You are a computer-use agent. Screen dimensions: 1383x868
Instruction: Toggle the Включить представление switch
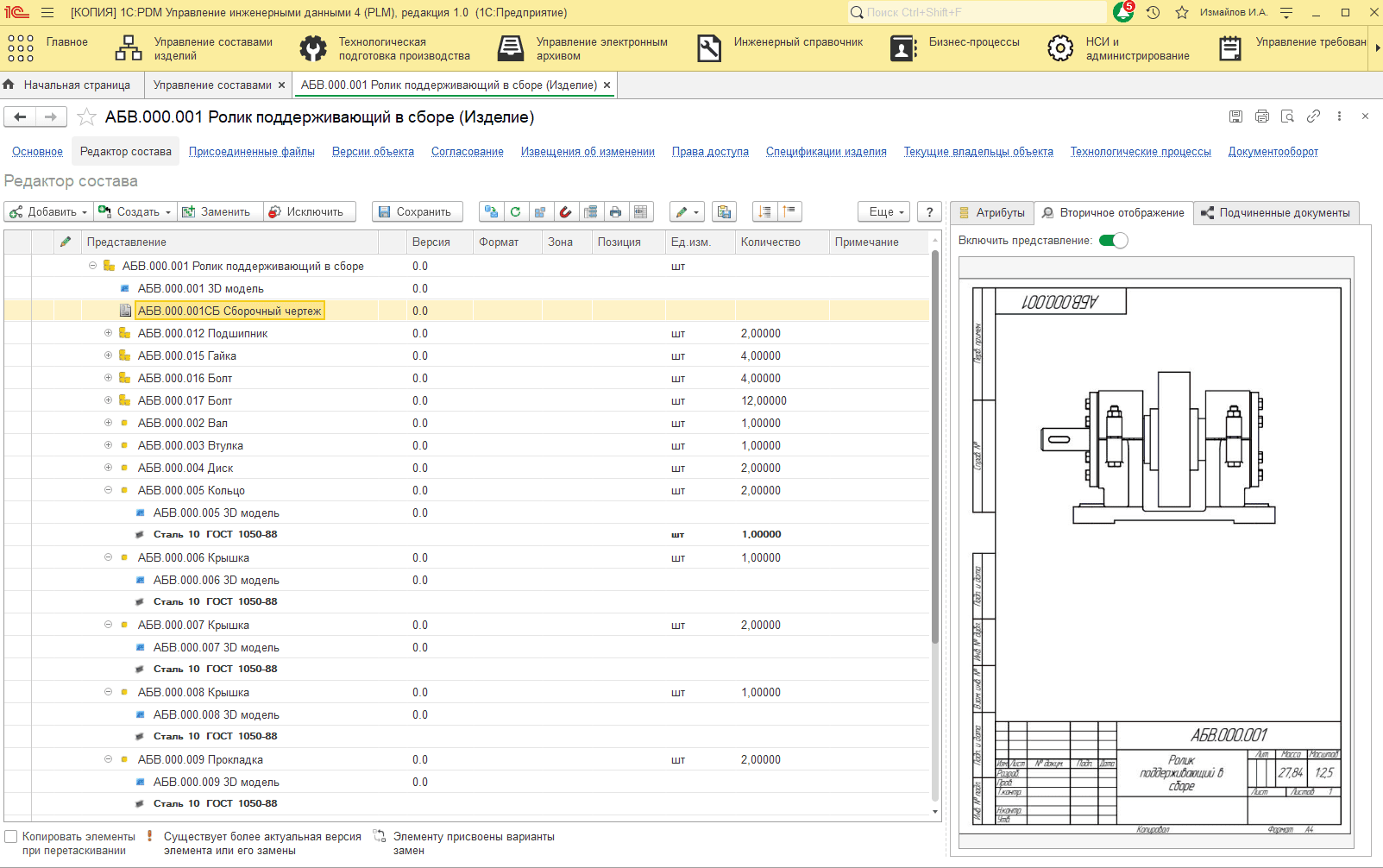click(1114, 240)
